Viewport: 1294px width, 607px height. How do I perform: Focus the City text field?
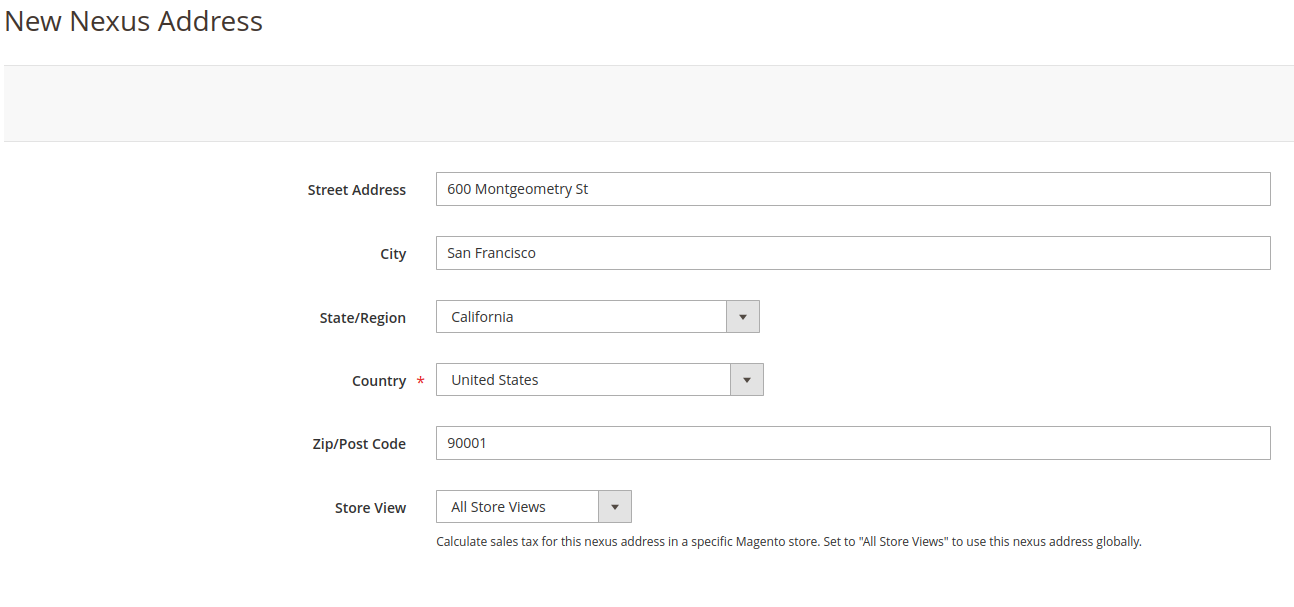click(x=852, y=253)
